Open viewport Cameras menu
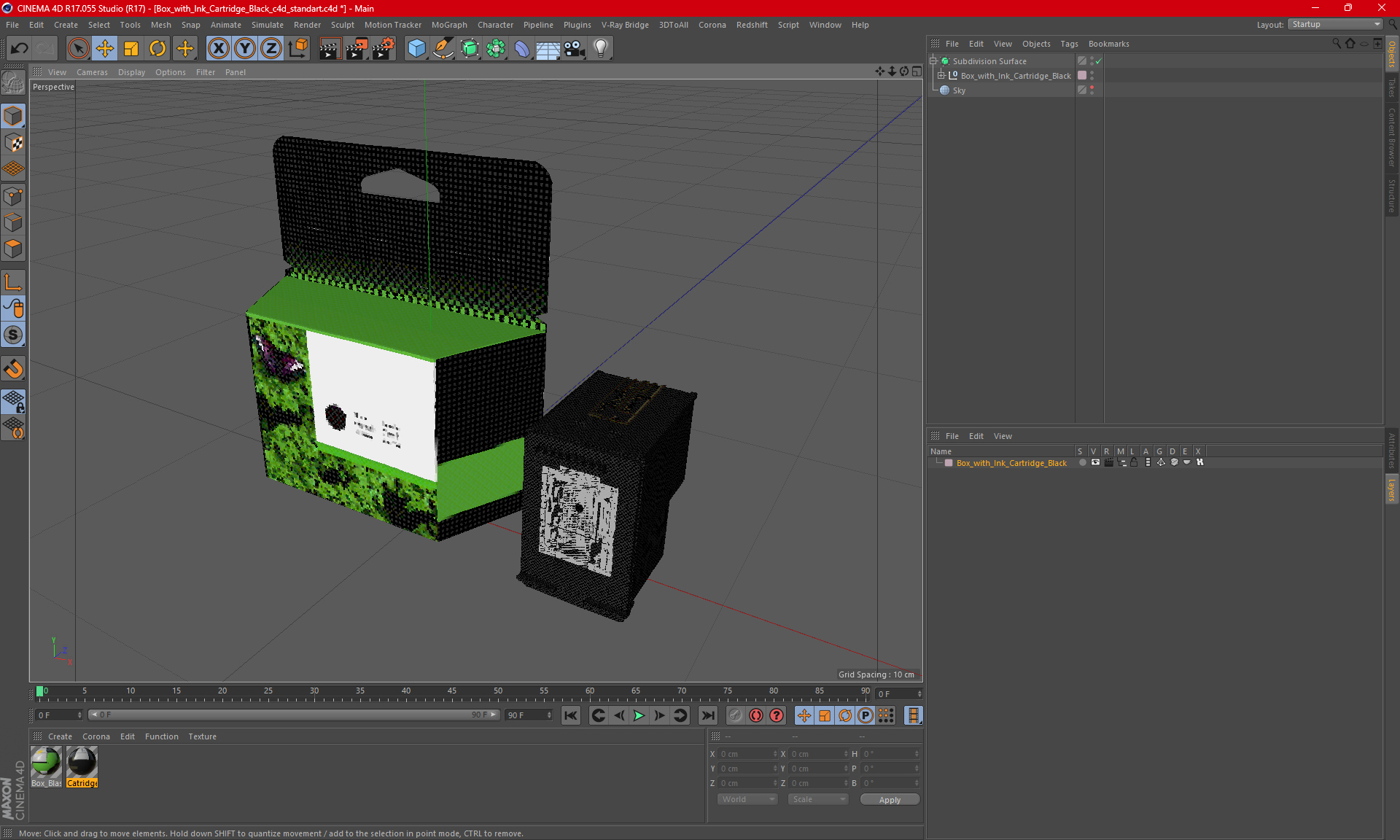Screen dimensions: 1400x840 pyautogui.click(x=92, y=72)
